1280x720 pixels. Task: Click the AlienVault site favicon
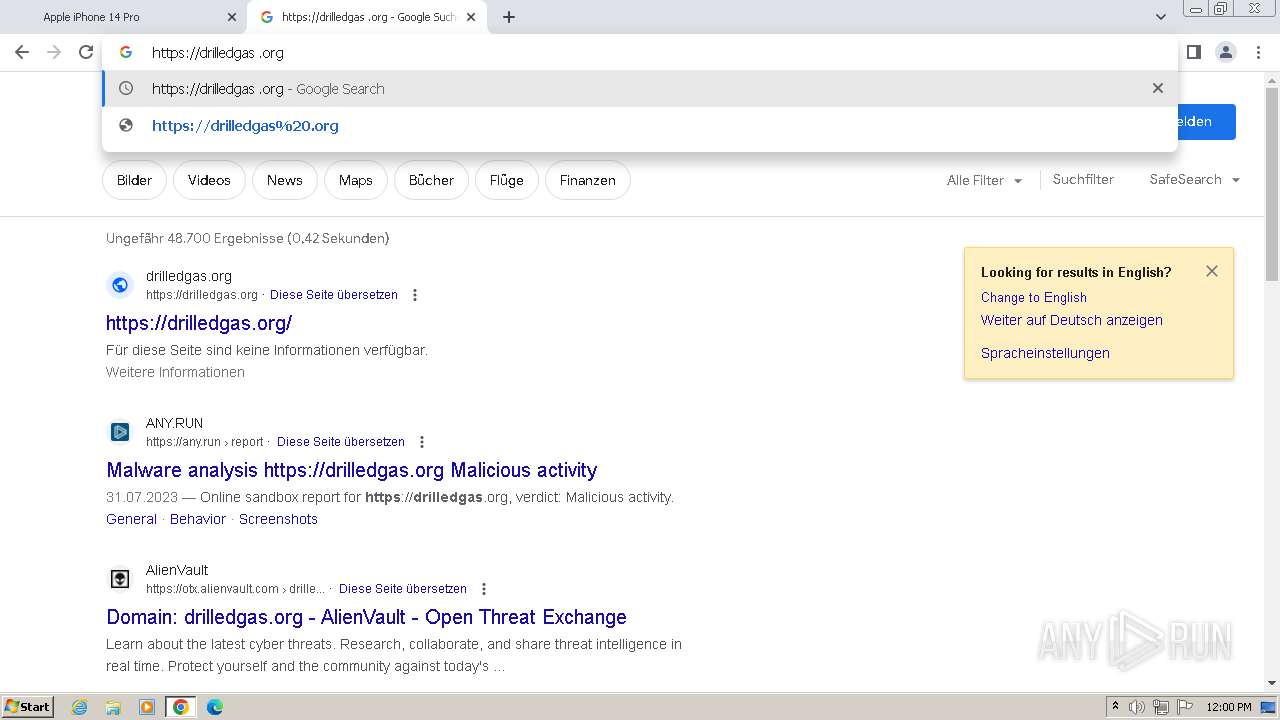120,579
